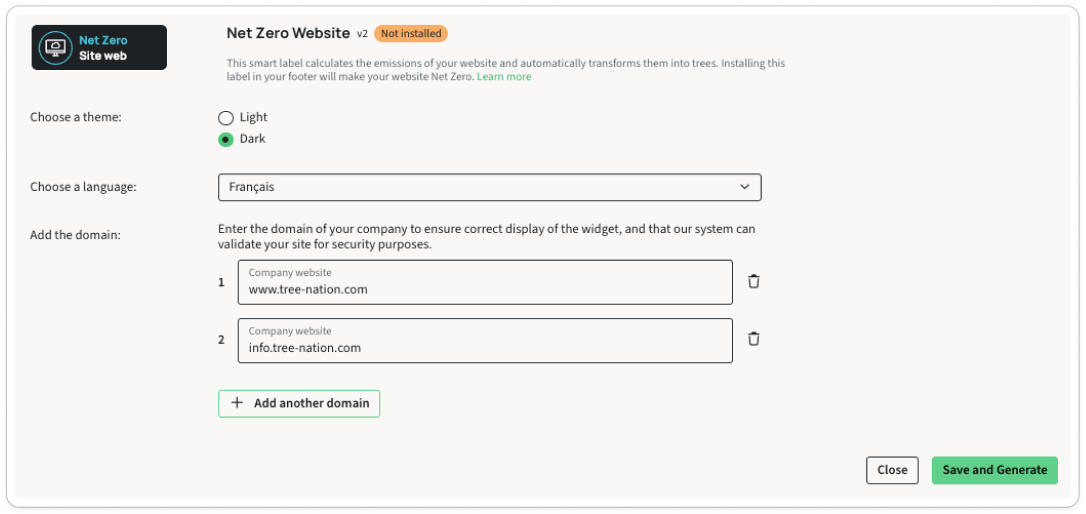Click the Net Zero Site web preview thumbnail

click(99, 48)
